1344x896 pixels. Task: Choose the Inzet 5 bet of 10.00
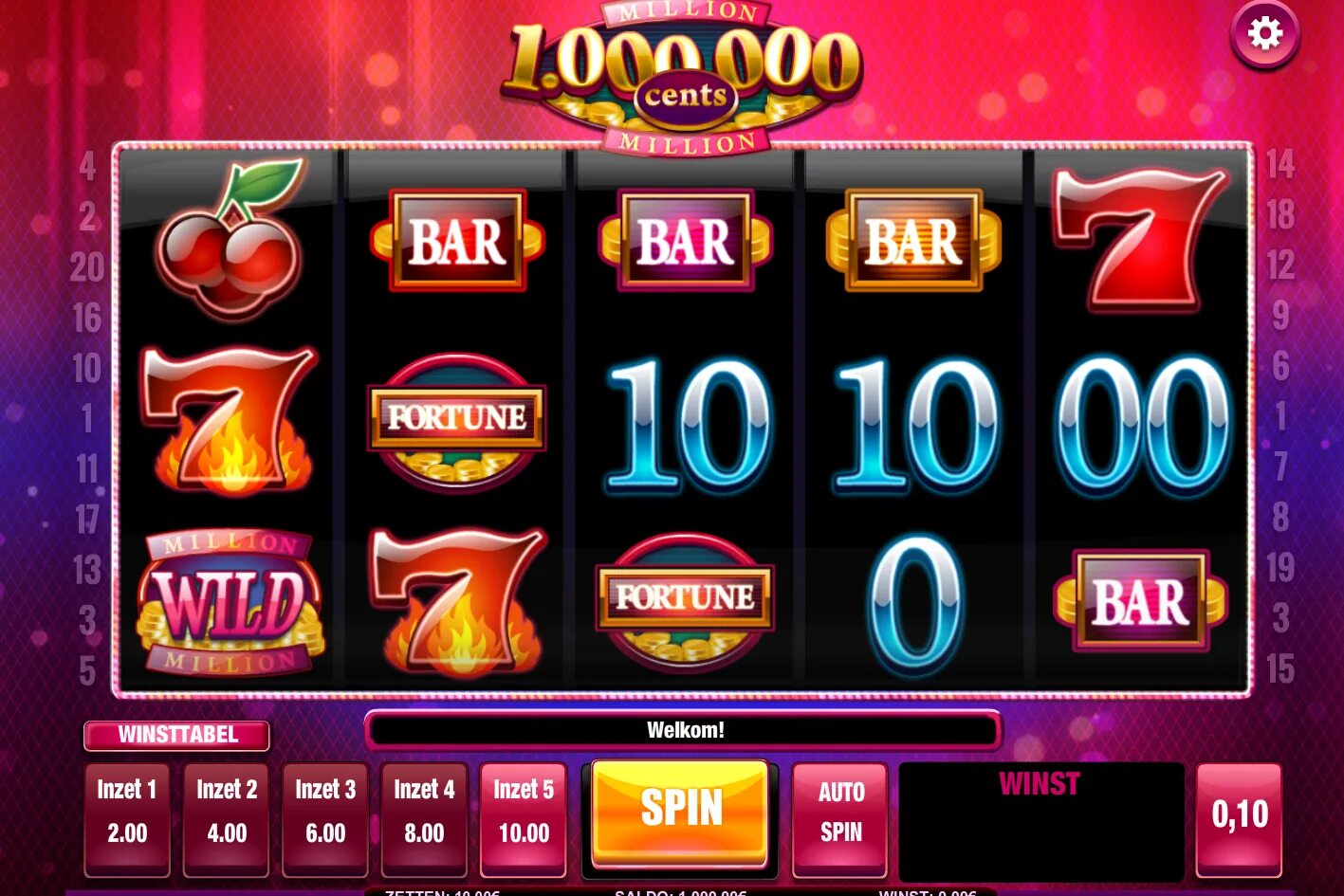click(x=524, y=819)
